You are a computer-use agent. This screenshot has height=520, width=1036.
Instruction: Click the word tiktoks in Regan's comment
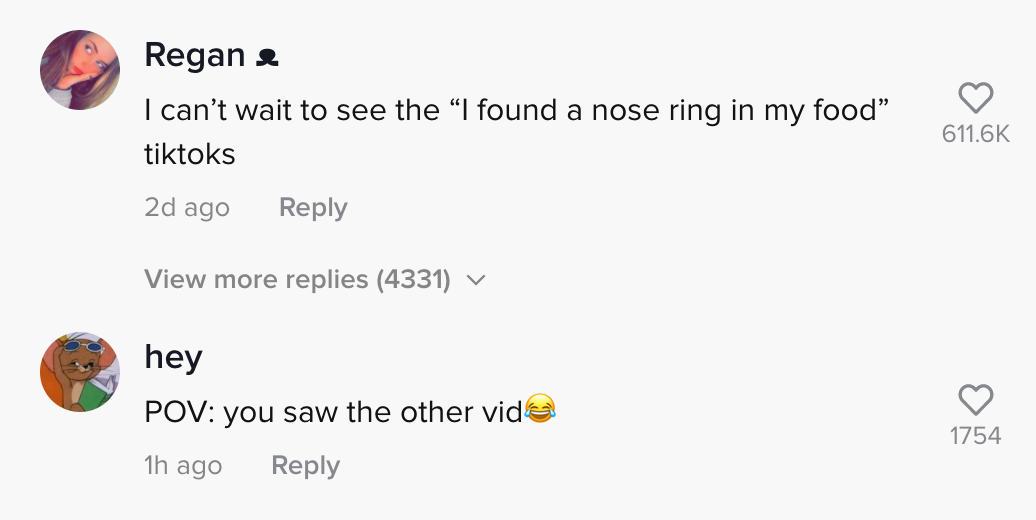click(x=190, y=154)
